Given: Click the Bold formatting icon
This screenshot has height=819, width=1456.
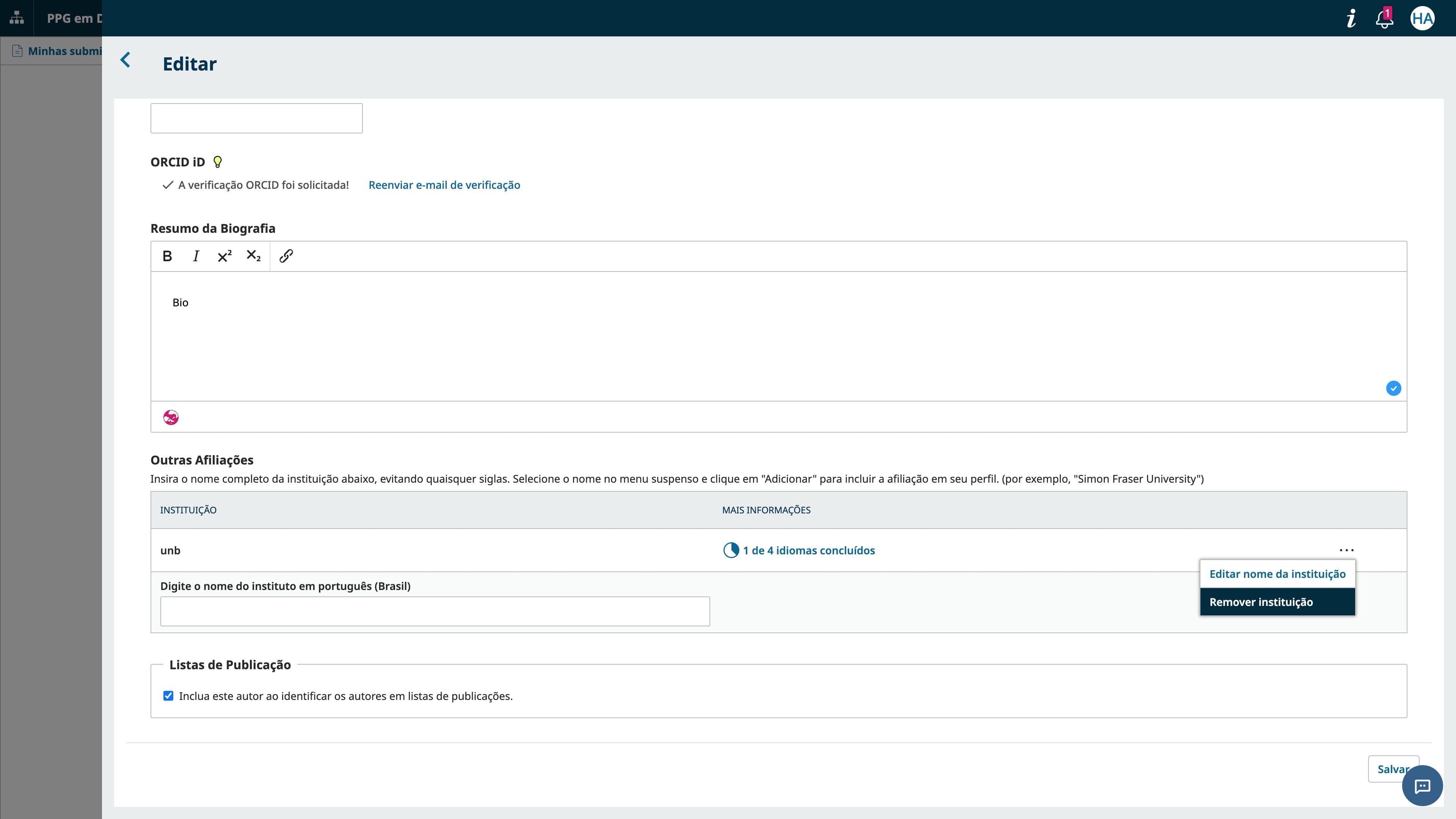Looking at the screenshot, I should (x=167, y=256).
